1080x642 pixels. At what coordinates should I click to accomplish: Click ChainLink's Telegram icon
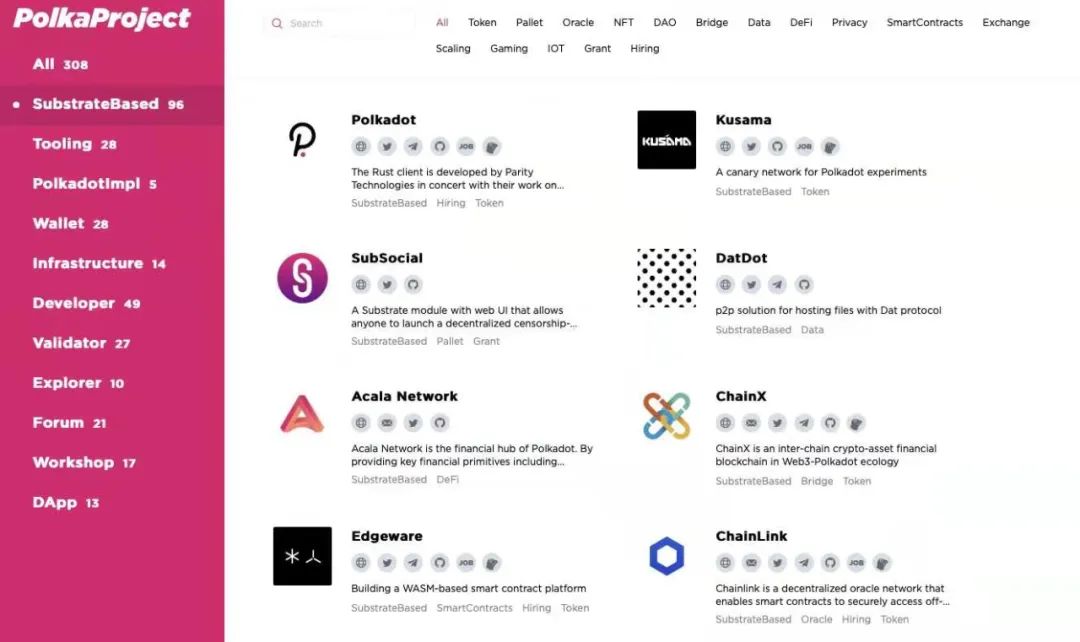click(804, 563)
